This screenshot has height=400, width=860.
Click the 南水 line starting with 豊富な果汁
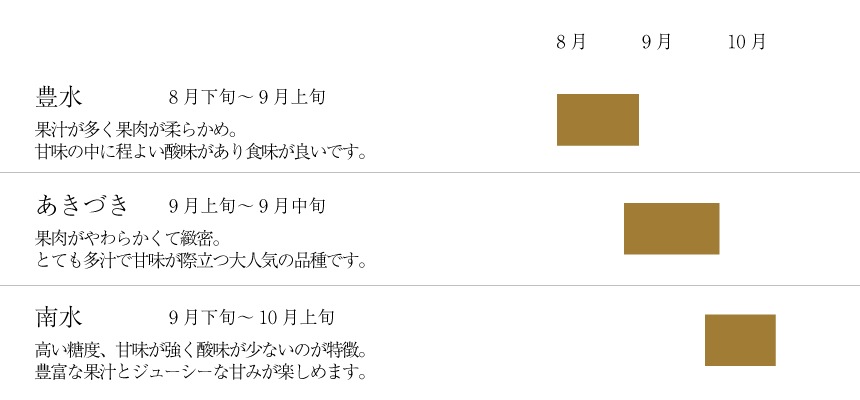202,373
